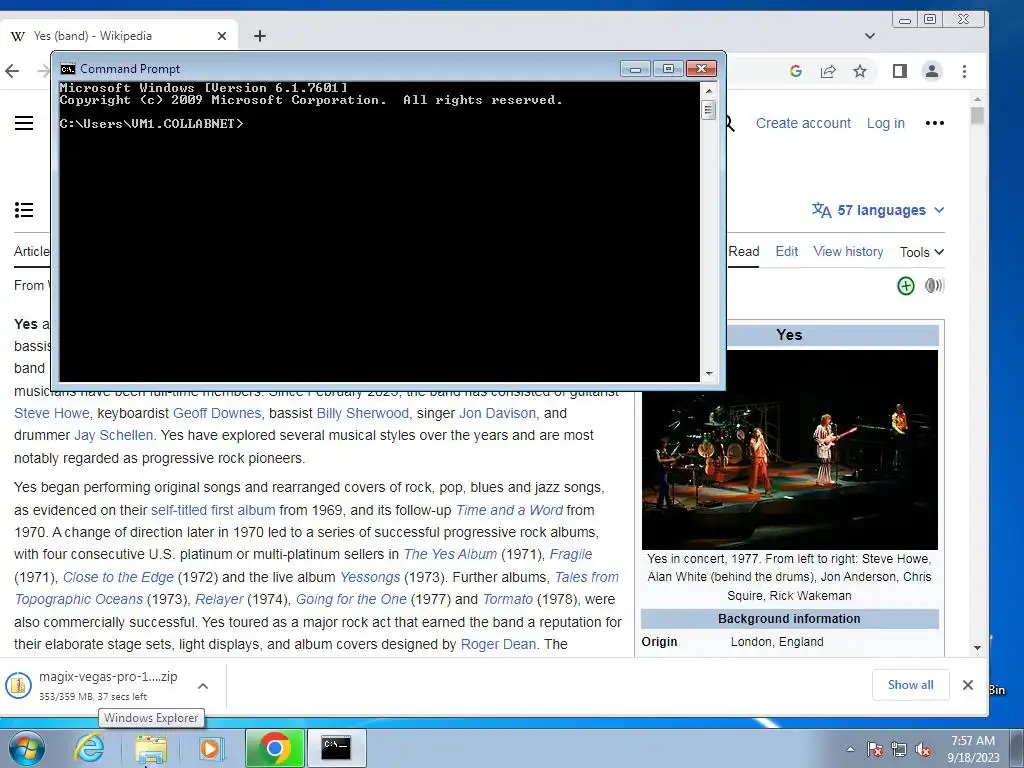Viewport: 1024px width, 768px height.
Task: Open Chrome profile avatar
Action: (932, 71)
